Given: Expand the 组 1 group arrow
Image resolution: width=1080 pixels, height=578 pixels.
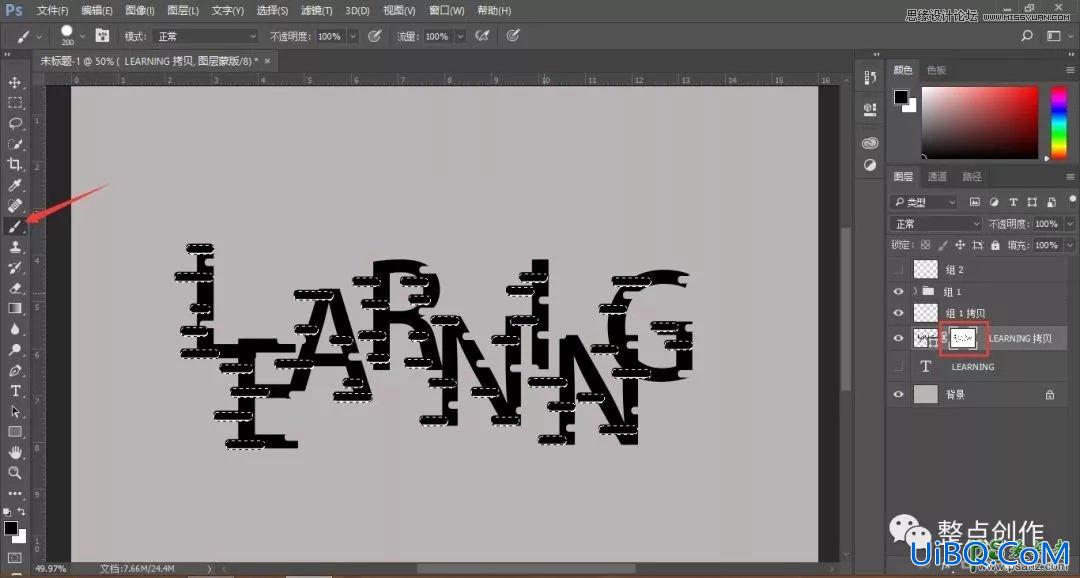Looking at the screenshot, I should pyautogui.click(x=915, y=291).
